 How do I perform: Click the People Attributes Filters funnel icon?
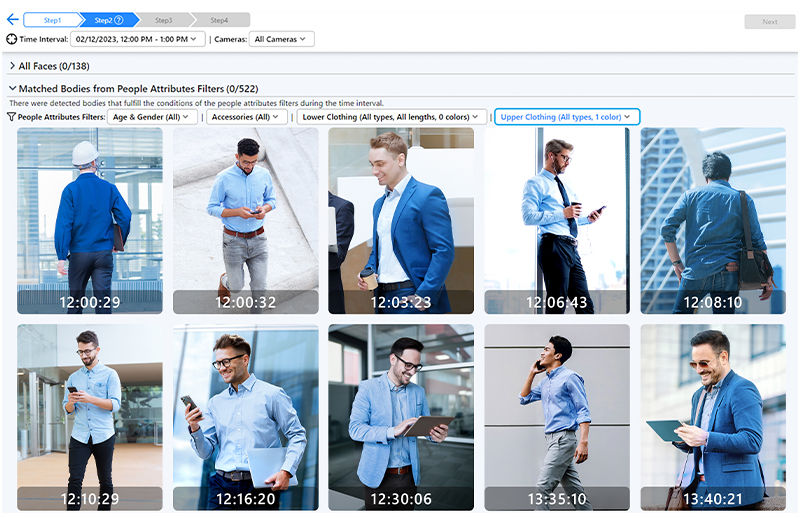tap(12, 117)
